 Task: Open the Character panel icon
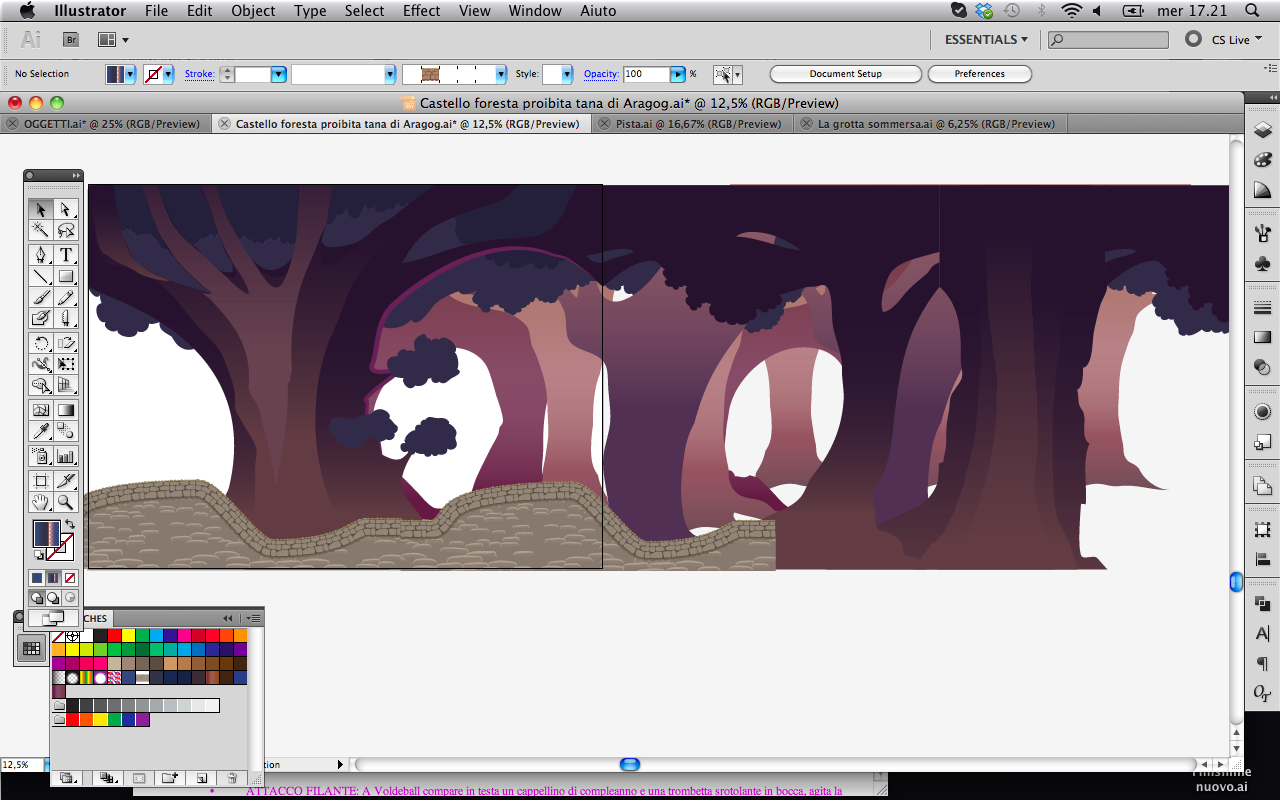[1262, 634]
